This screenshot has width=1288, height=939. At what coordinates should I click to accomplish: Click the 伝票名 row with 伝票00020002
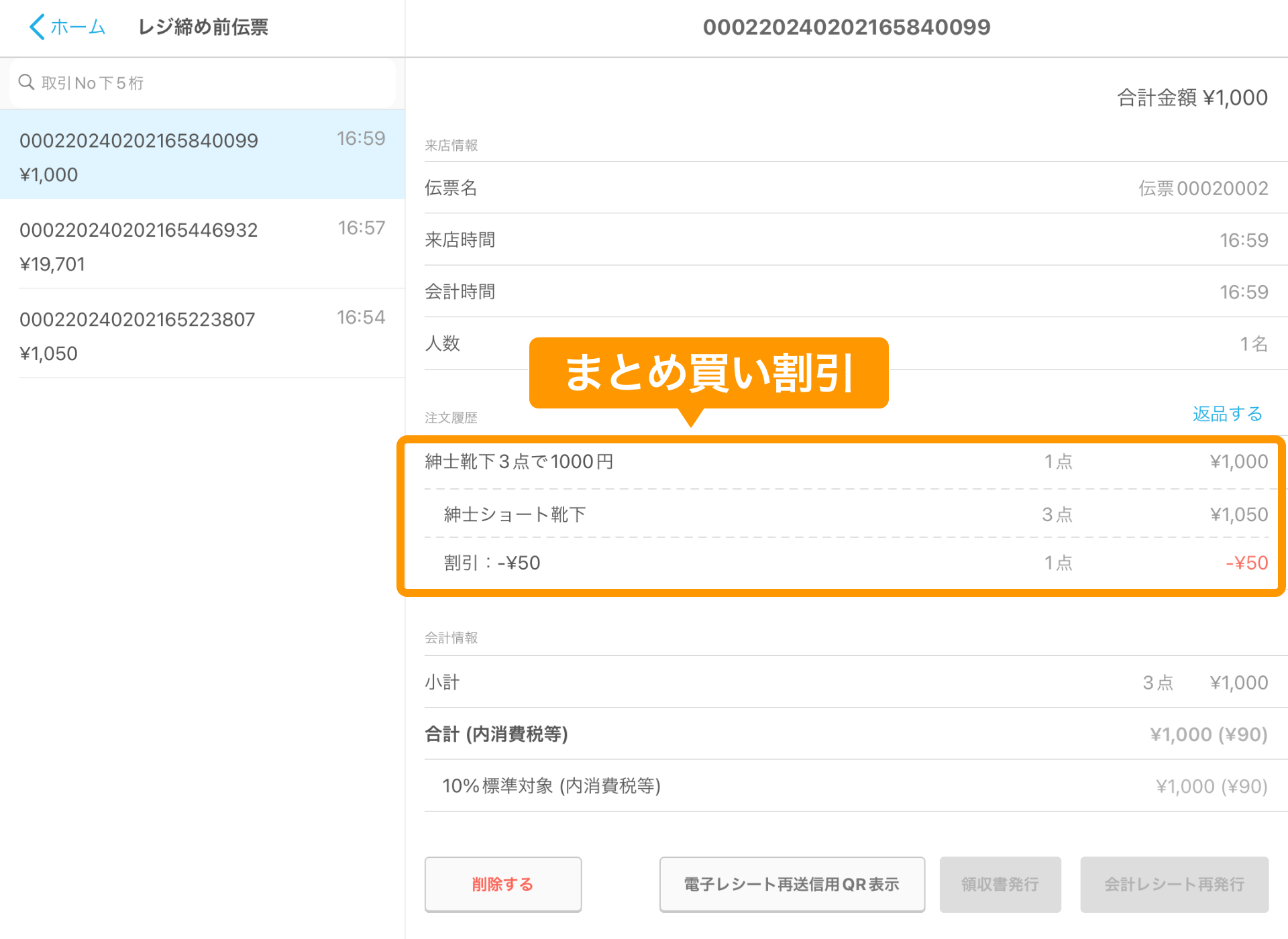(x=845, y=188)
